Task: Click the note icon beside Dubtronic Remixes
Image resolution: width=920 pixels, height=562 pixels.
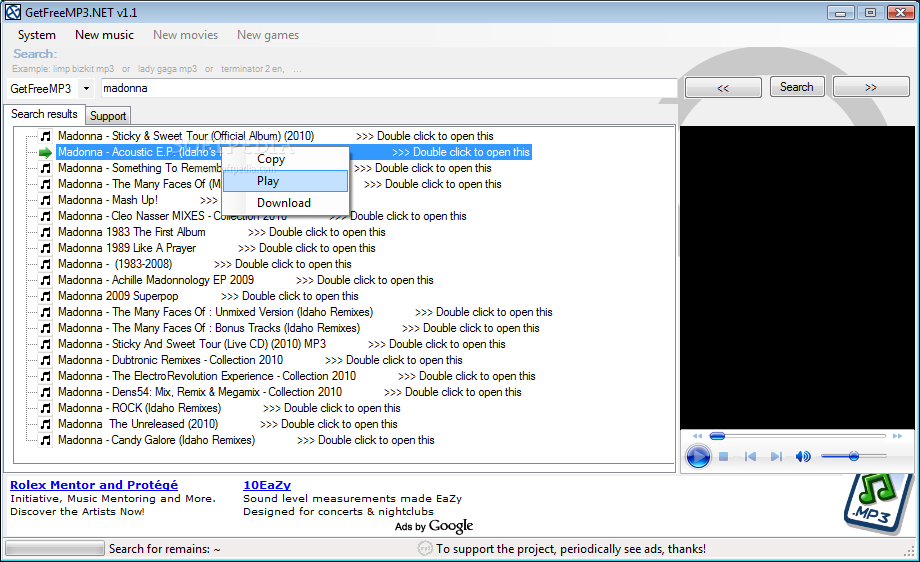Action: pyautogui.click(x=45, y=360)
